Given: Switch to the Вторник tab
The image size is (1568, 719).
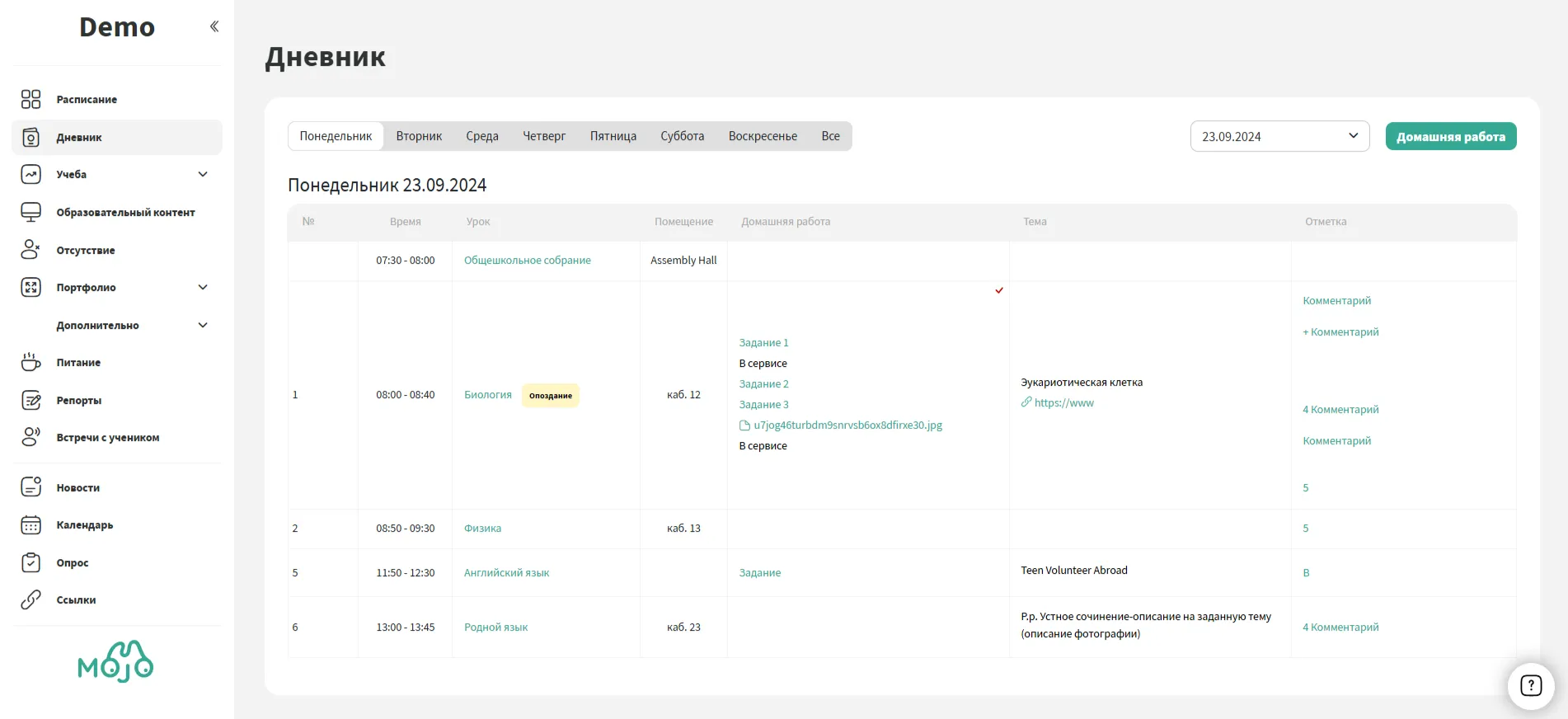Looking at the screenshot, I should pos(419,136).
